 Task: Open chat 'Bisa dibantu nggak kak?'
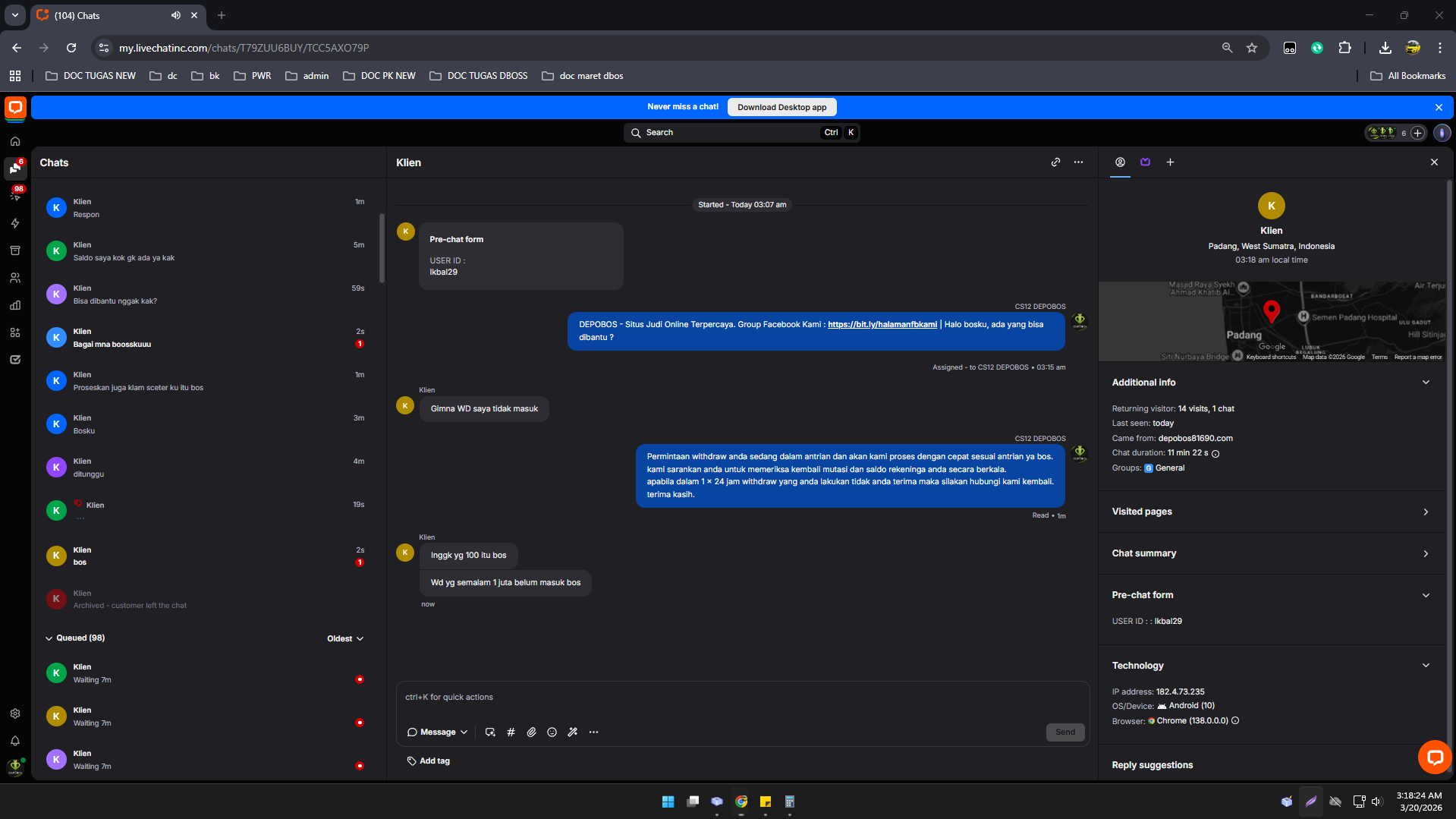[x=205, y=295]
